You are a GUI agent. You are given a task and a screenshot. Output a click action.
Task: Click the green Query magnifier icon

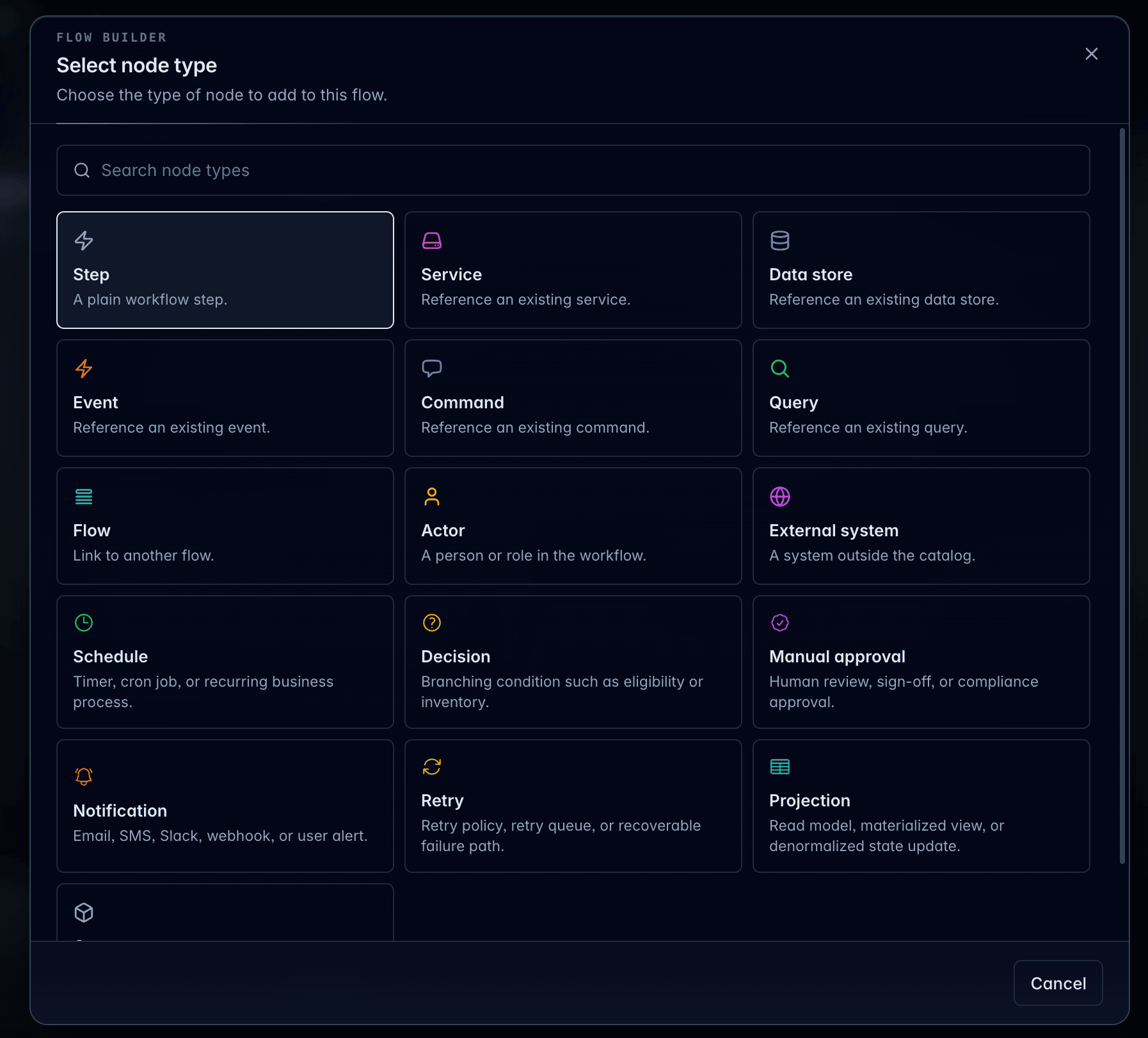tap(780, 369)
